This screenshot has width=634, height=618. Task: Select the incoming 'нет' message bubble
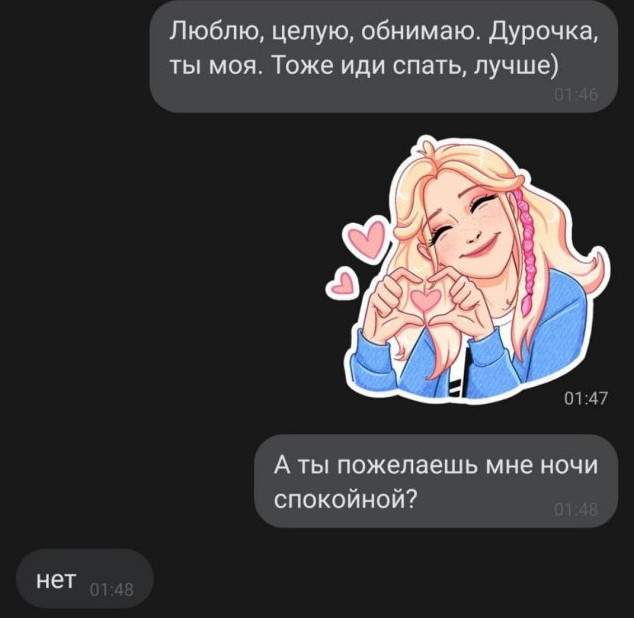pyautogui.click(x=85, y=579)
